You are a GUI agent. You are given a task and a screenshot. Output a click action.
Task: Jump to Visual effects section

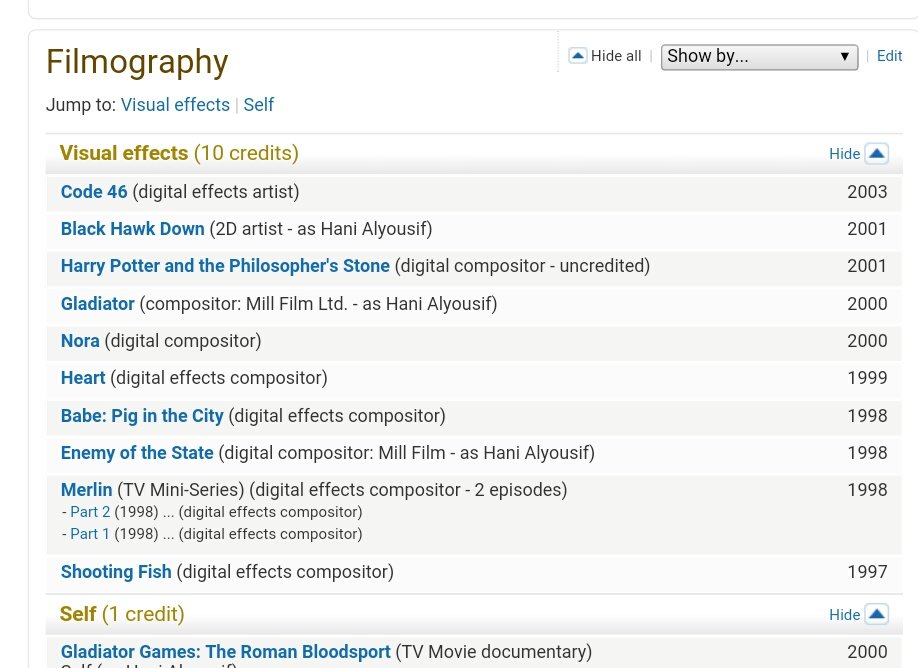175,105
